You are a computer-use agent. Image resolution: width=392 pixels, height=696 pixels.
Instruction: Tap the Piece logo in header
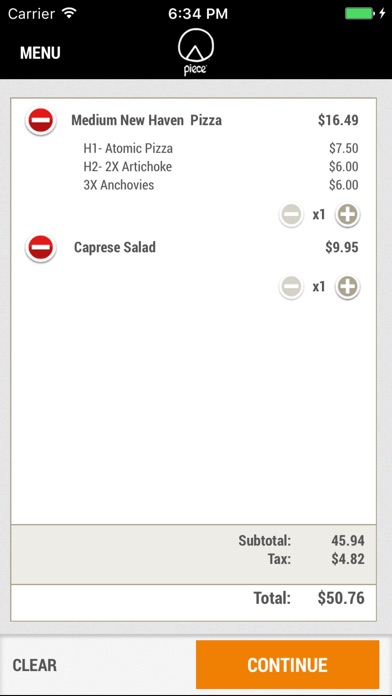pos(196,52)
